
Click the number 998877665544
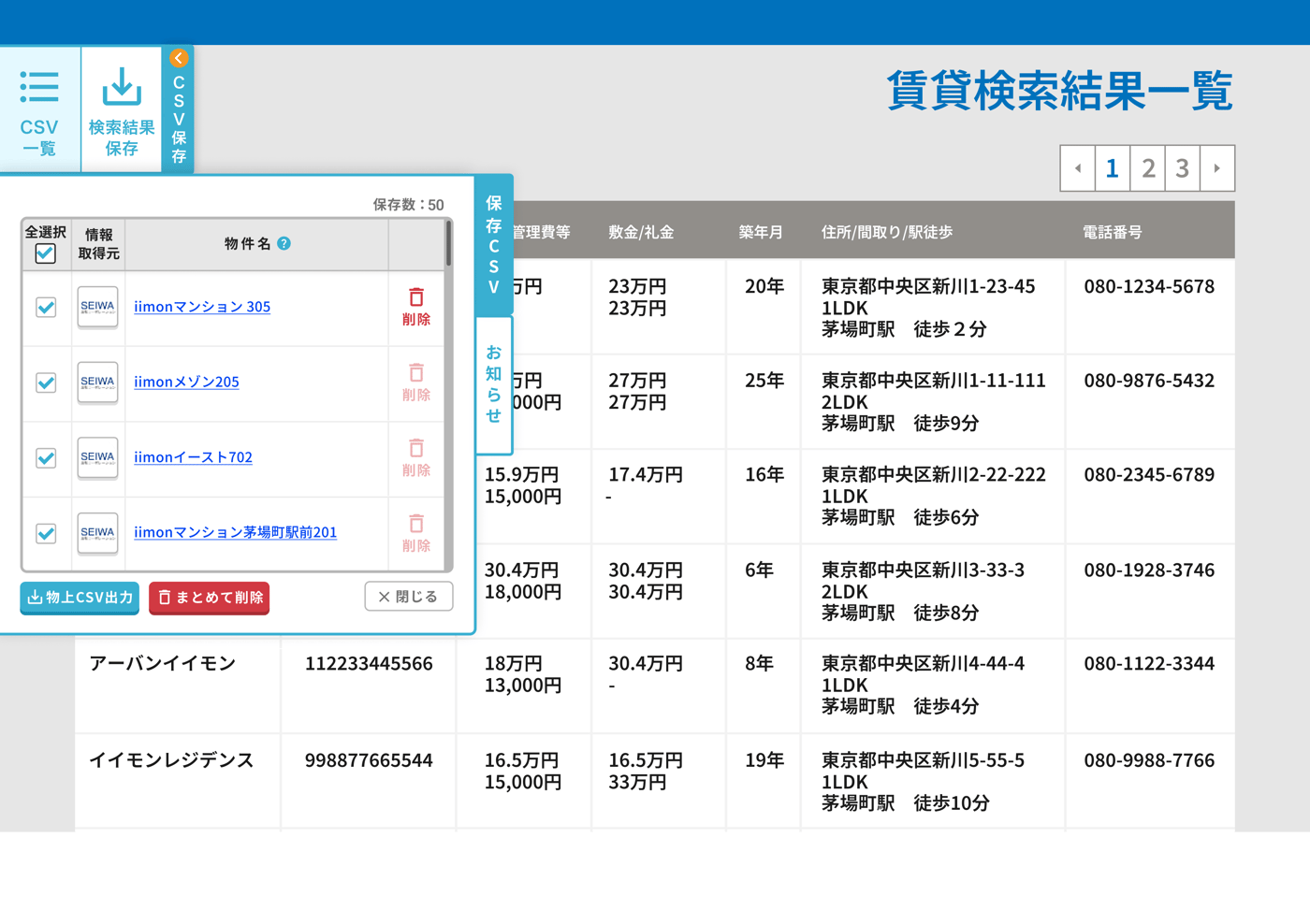(369, 761)
